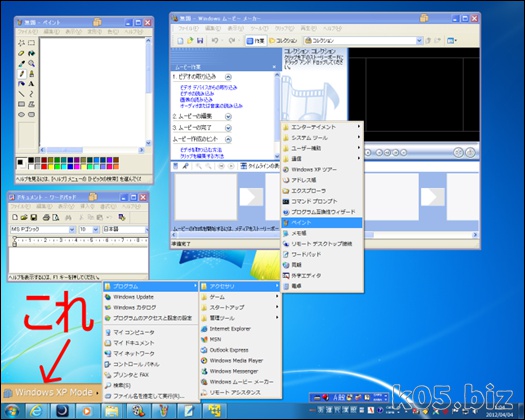Choose Outlook Express in the programs menu

pyautogui.click(x=240, y=350)
